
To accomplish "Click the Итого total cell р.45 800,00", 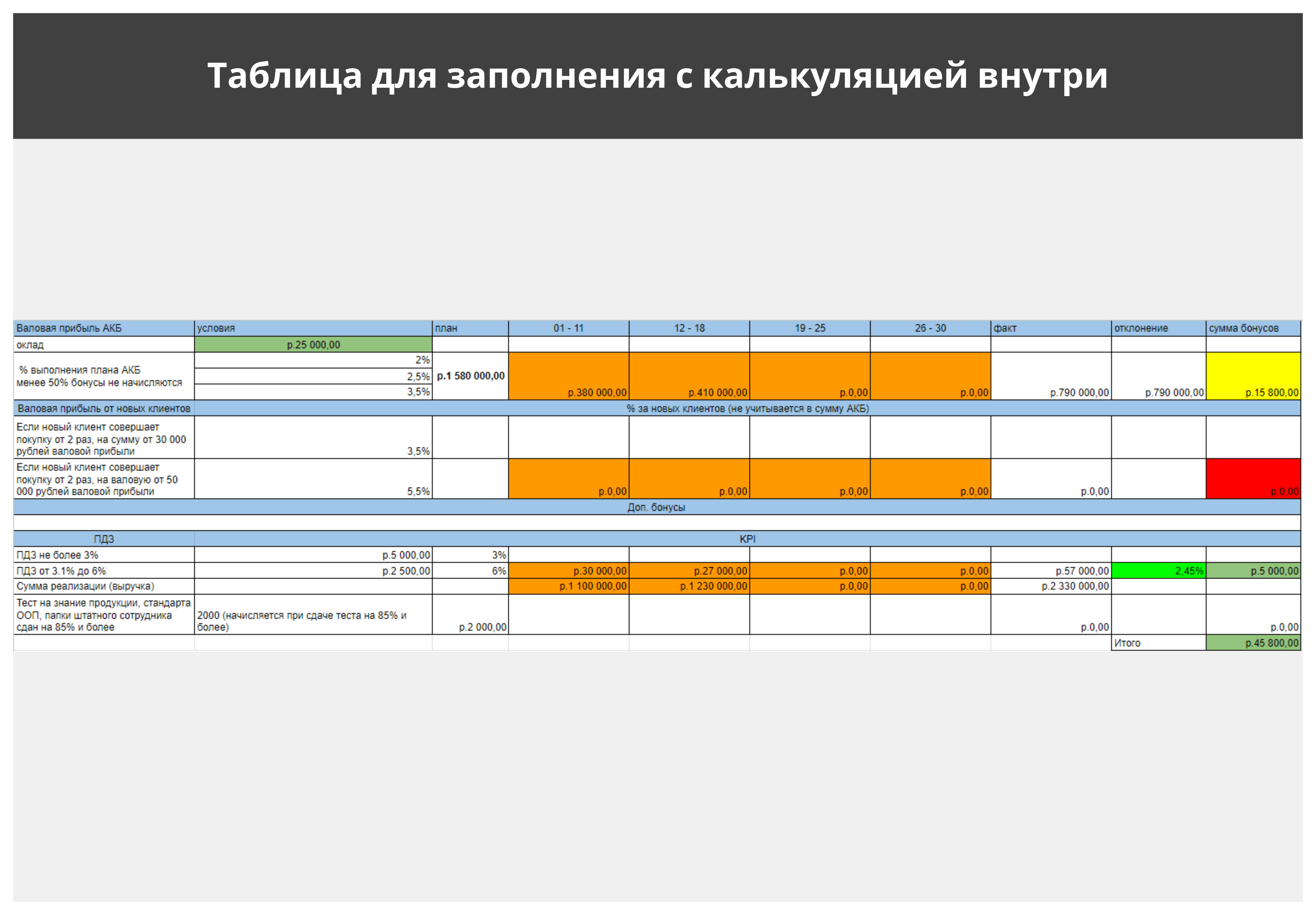I will coord(1253,643).
